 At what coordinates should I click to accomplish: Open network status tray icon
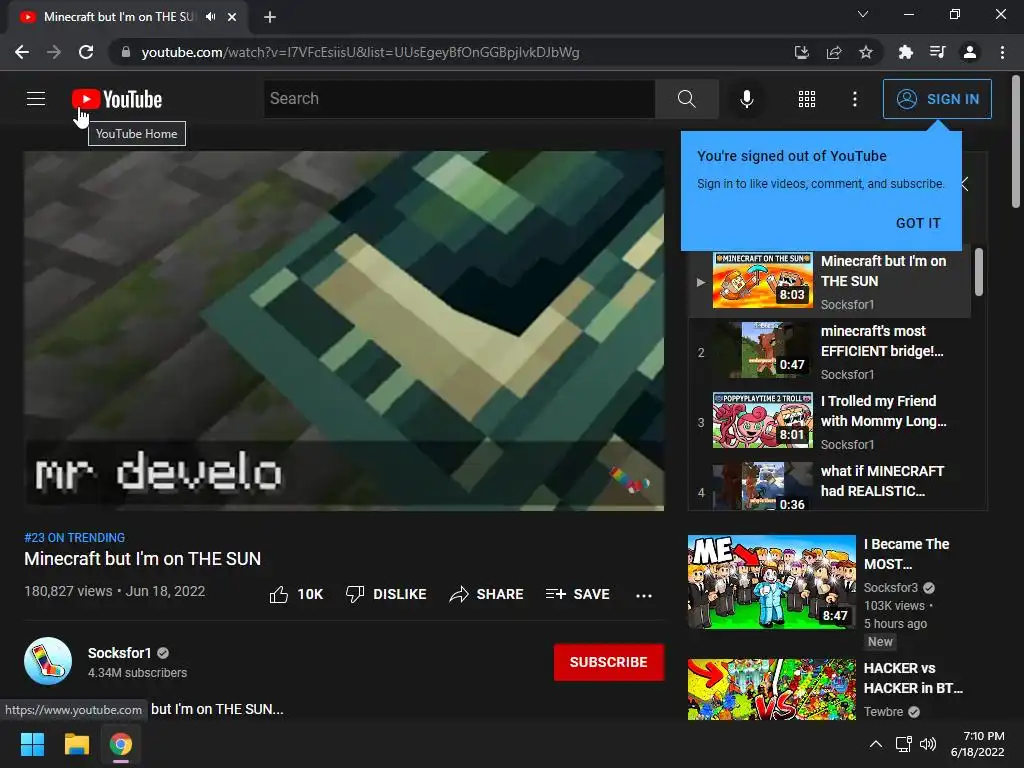[x=904, y=744]
